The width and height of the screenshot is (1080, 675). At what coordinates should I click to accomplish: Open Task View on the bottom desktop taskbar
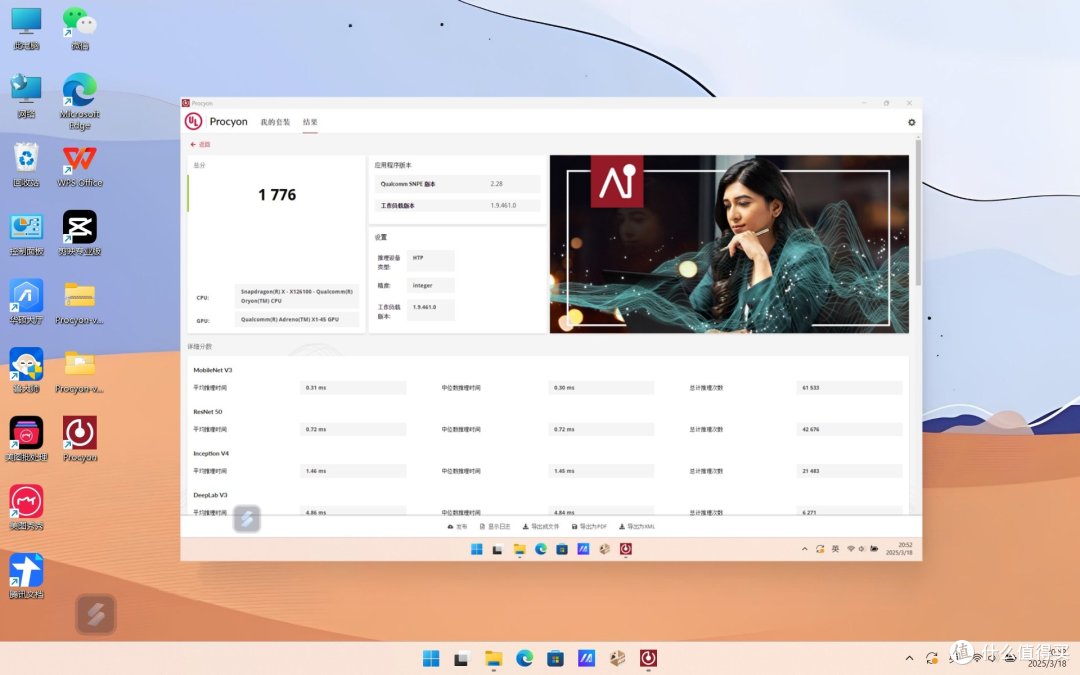click(x=461, y=658)
